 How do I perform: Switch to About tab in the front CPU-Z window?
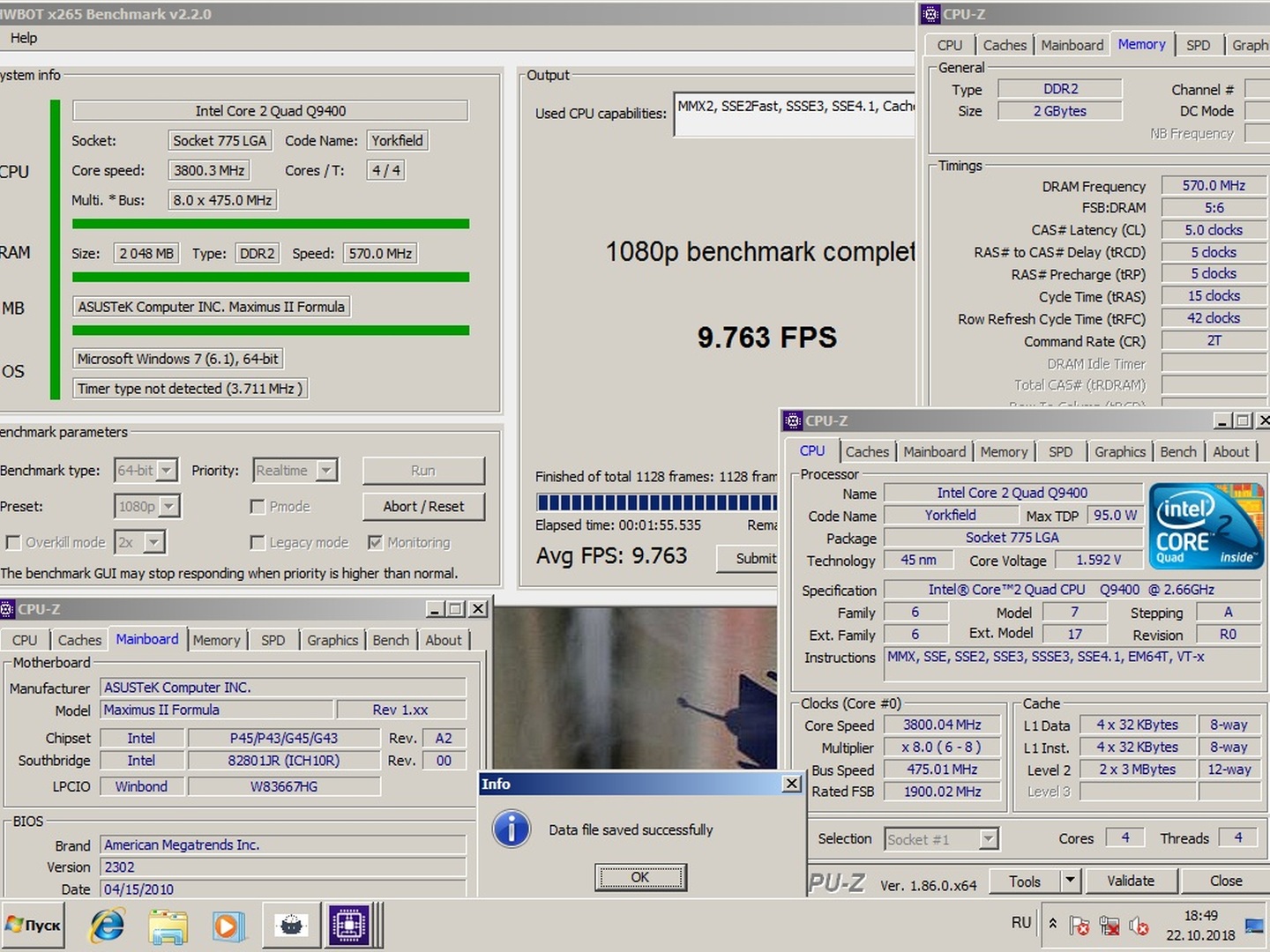[x=1231, y=451]
